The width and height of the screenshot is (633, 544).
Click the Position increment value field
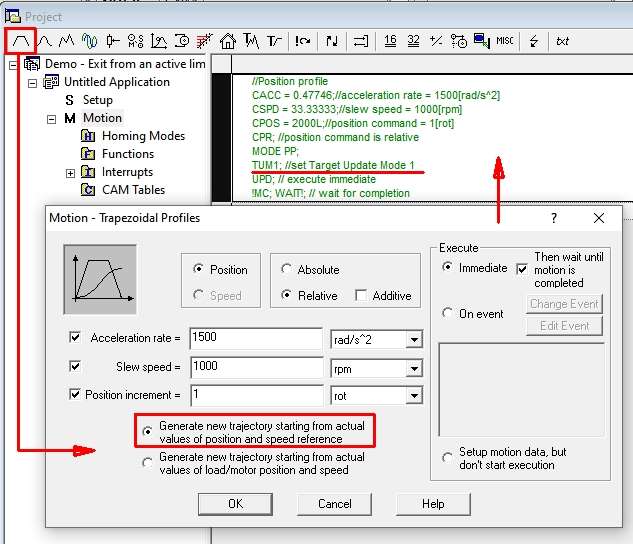click(257, 395)
